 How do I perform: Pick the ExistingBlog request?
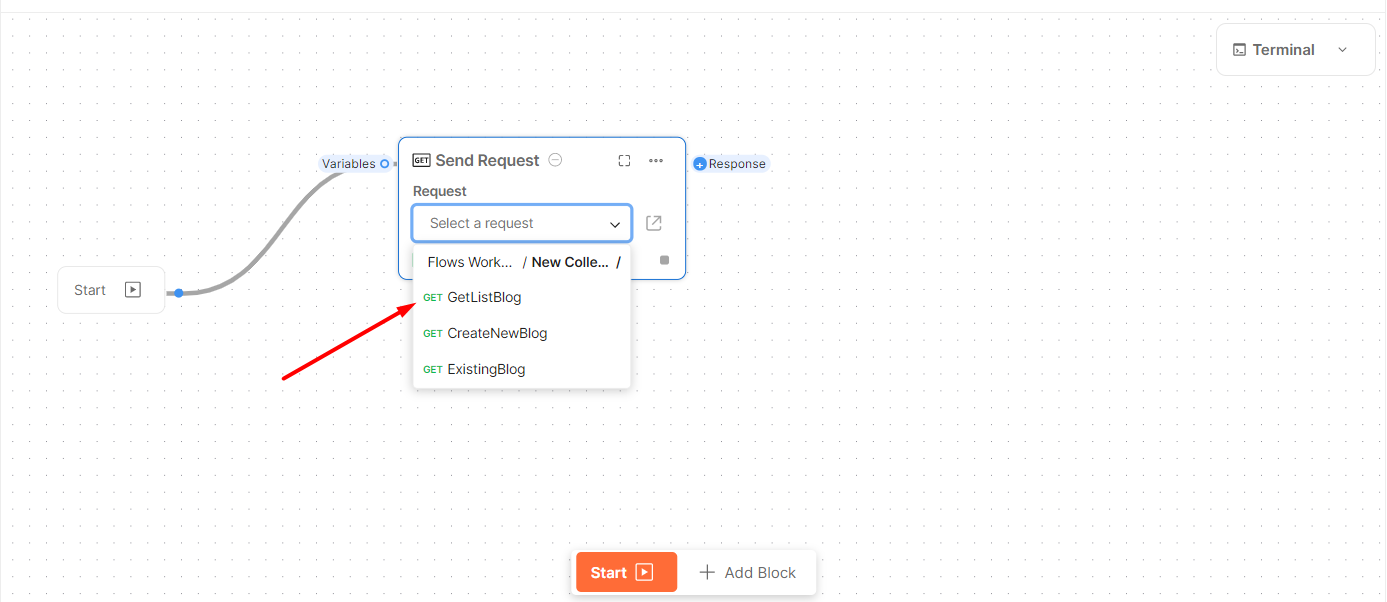pyautogui.click(x=486, y=369)
